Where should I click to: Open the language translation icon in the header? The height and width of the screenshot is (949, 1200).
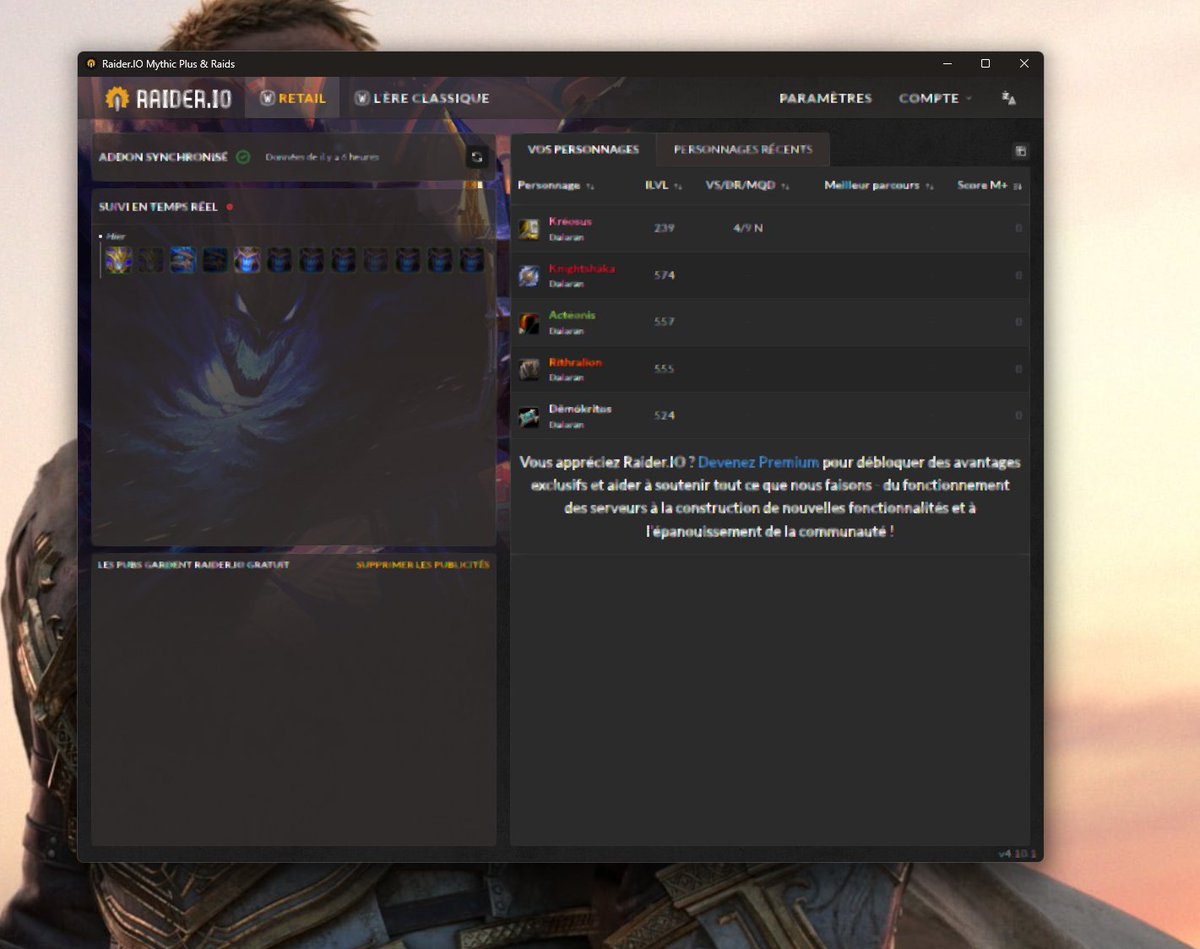(1008, 98)
